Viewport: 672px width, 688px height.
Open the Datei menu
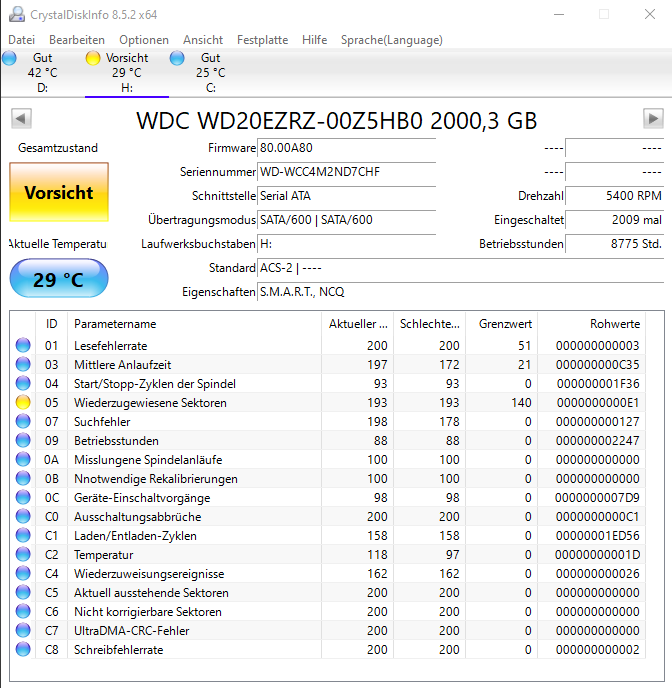(21, 40)
